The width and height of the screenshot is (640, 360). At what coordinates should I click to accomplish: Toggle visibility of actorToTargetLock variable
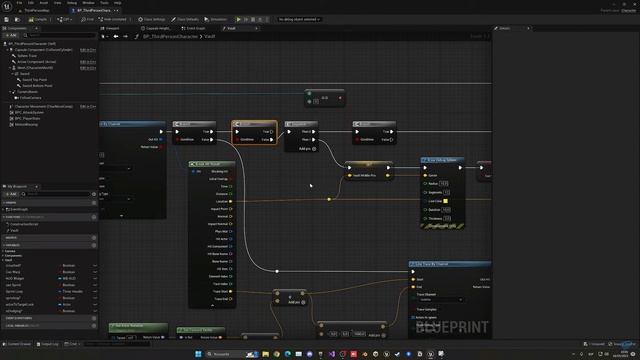coord(95,304)
